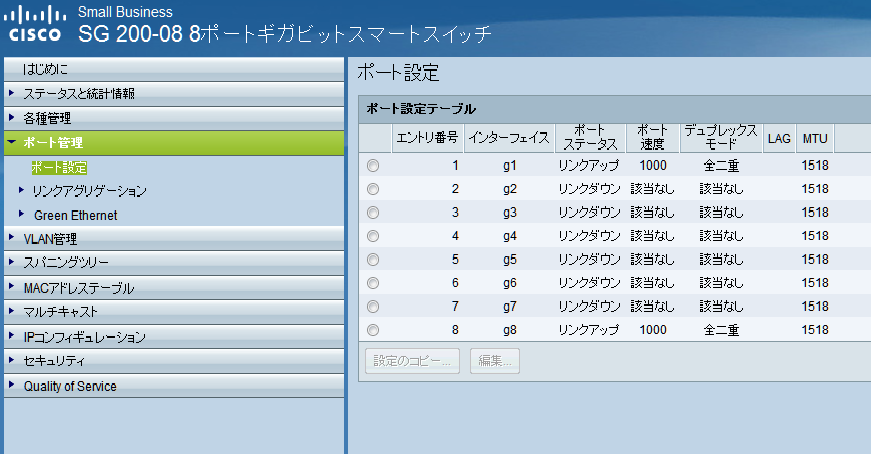Select ポート管理 menu header
The width and height of the screenshot is (871, 454).
[174, 143]
